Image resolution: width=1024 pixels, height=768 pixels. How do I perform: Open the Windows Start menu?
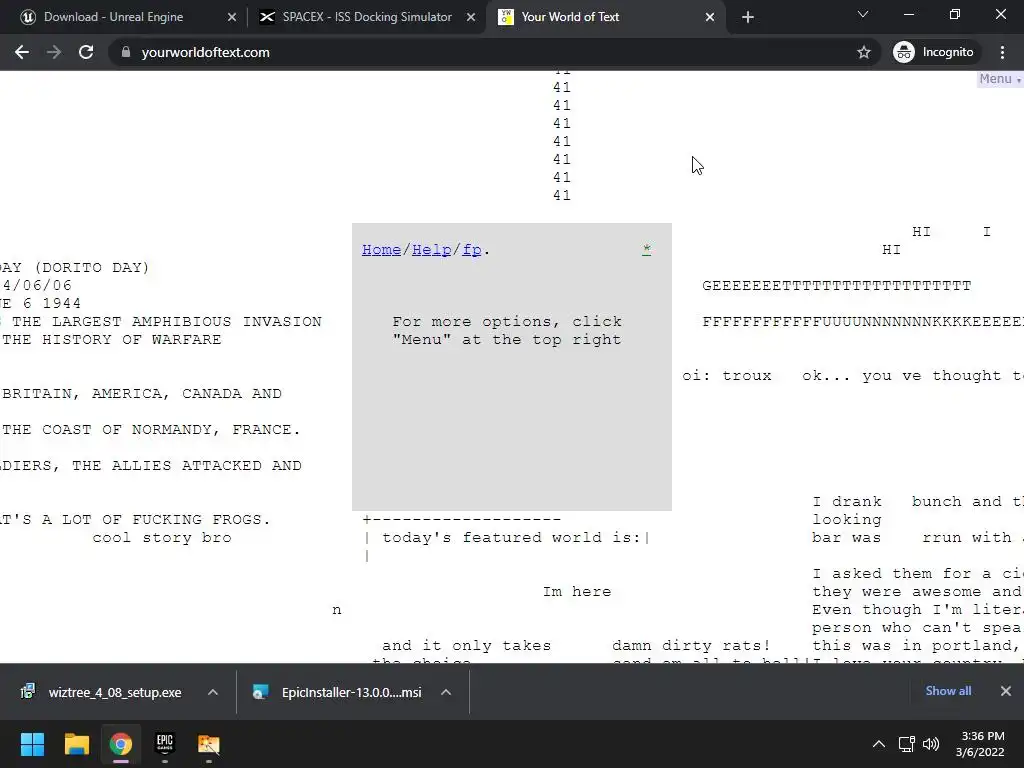33,744
